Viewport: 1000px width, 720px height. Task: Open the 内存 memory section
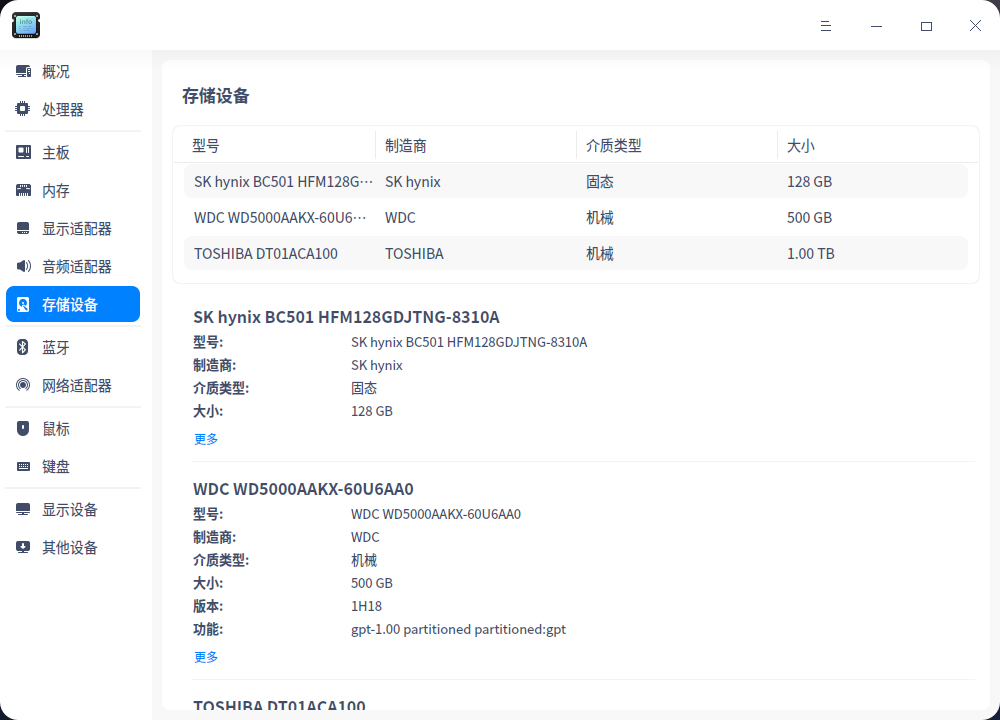(55, 189)
